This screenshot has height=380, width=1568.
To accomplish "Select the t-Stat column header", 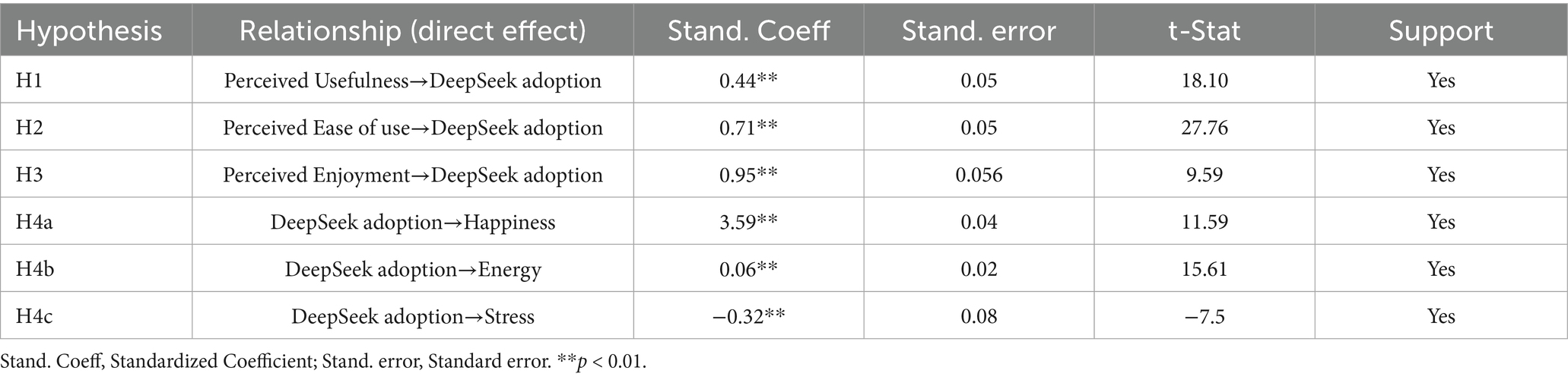I will (1205, 30).
